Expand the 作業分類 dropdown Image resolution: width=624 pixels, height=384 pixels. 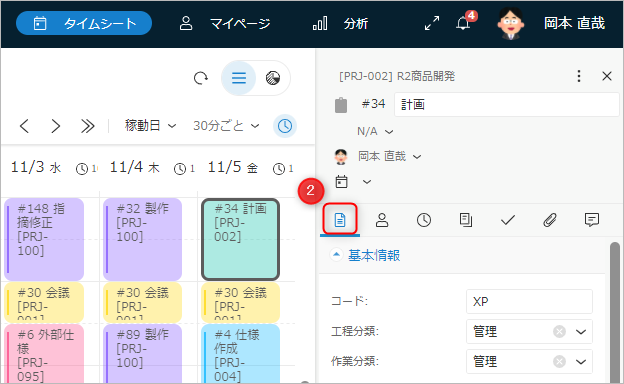[581, 362]
